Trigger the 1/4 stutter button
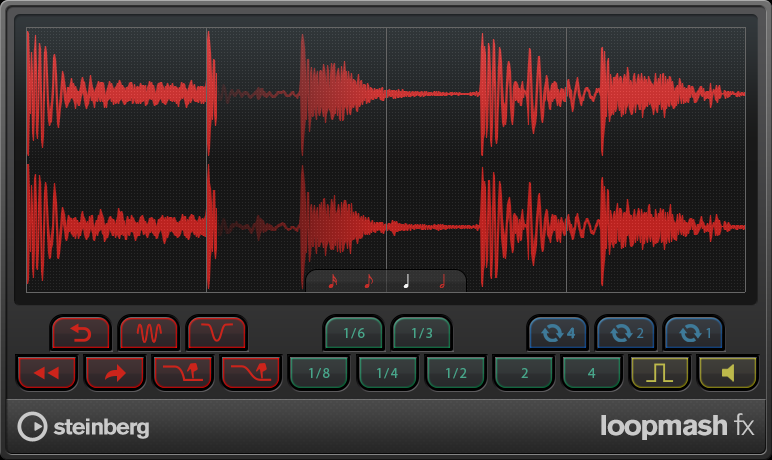 pos(387,373)
